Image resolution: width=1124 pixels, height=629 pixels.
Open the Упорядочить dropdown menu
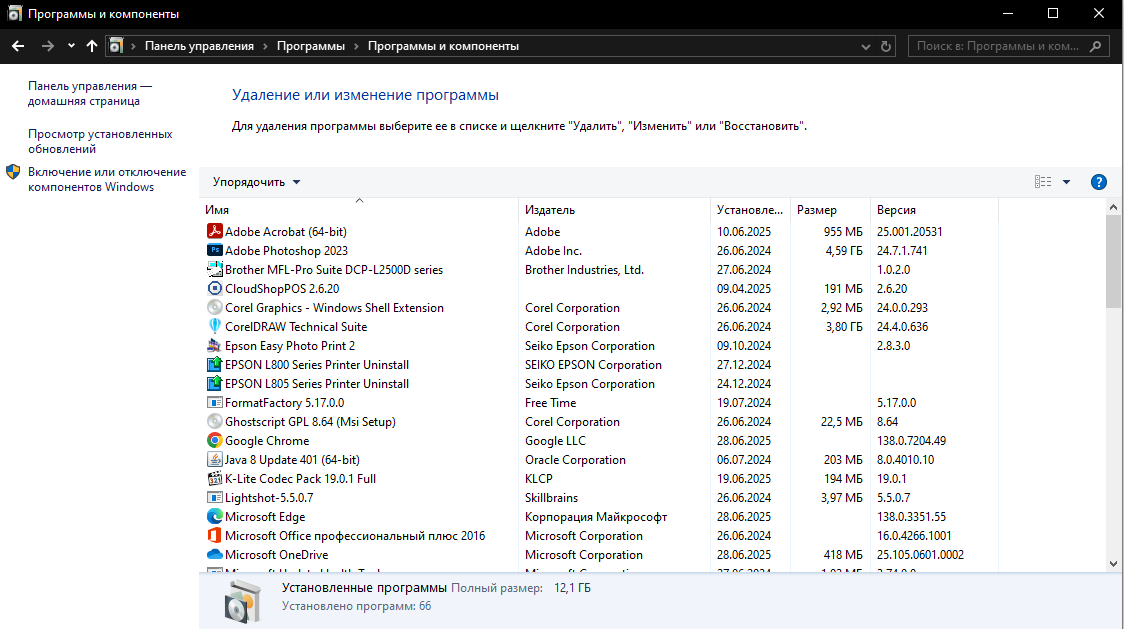pos(257,182)
